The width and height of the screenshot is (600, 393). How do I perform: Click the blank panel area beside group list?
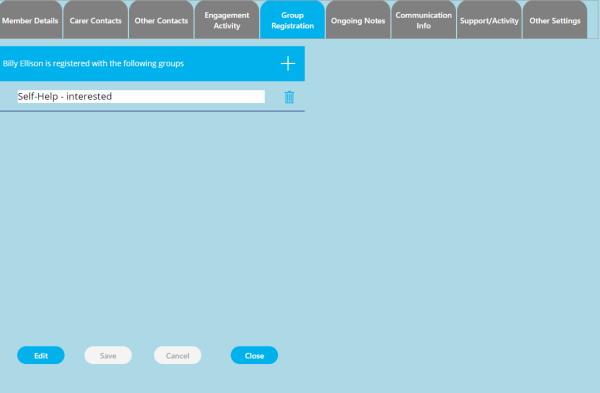coord(452,214)
